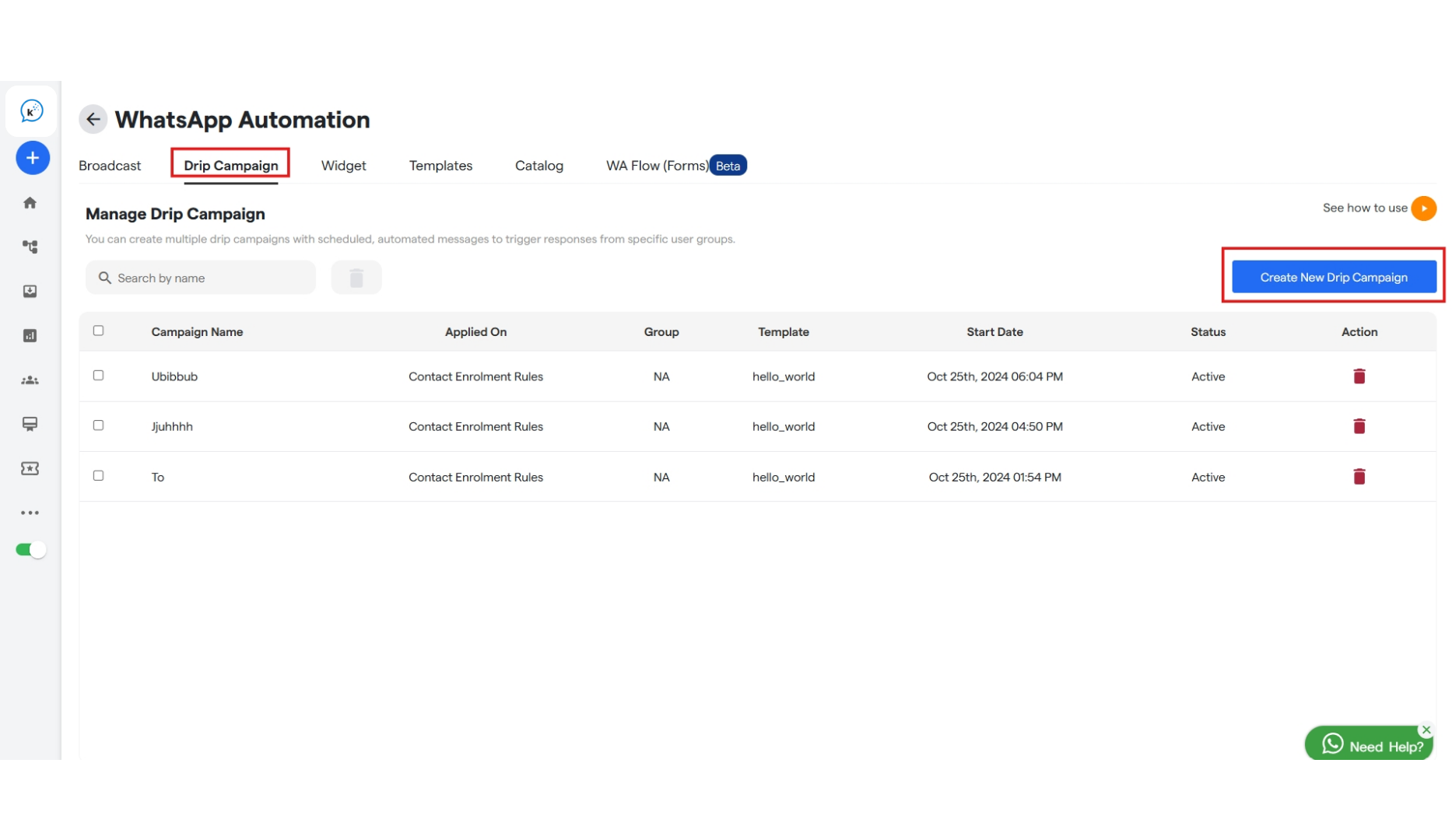Viewport: 1452px width, 840px height.
Task: Click Oct 25th, 2024 04:50 PM start date
Action: tap(995, 427)
